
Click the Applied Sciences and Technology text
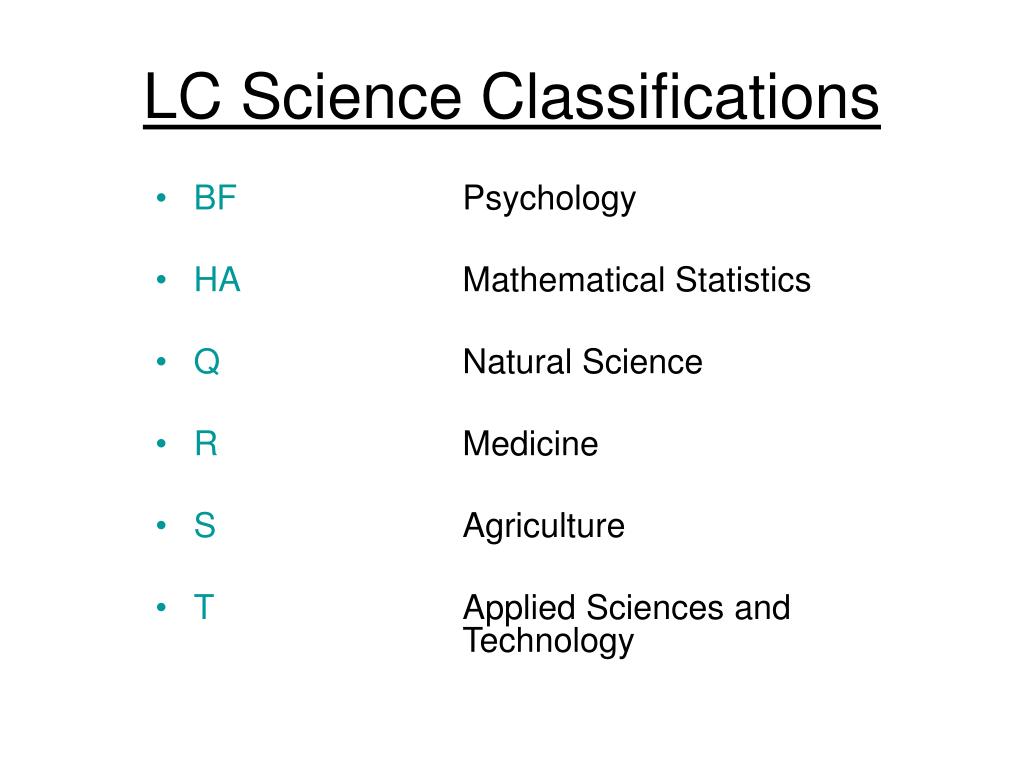(627, 624)
